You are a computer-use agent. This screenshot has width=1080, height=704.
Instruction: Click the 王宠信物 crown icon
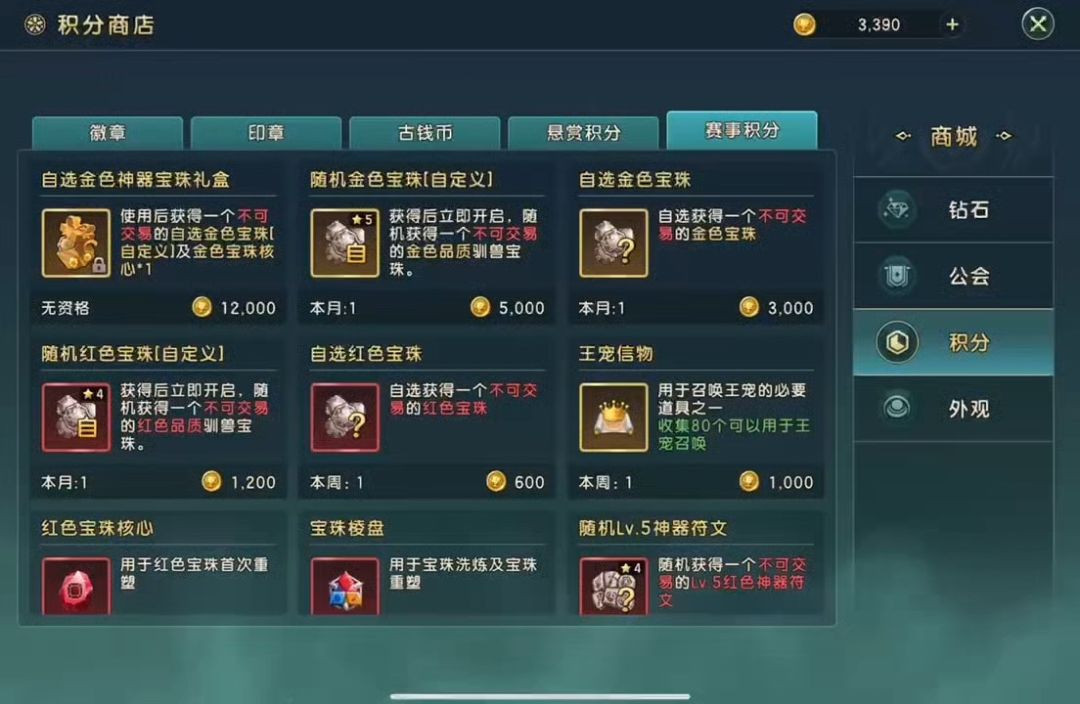pyautogui.click(x=613, y=417)
